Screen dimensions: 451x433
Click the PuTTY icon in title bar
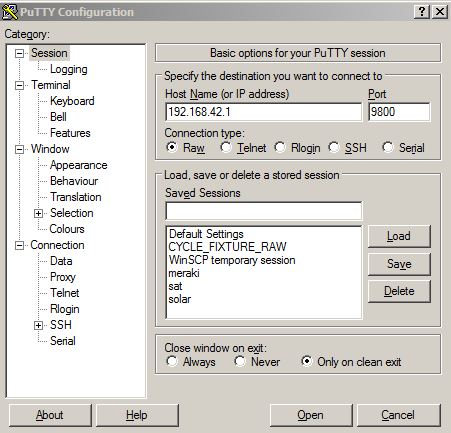(x=9, y=12)
